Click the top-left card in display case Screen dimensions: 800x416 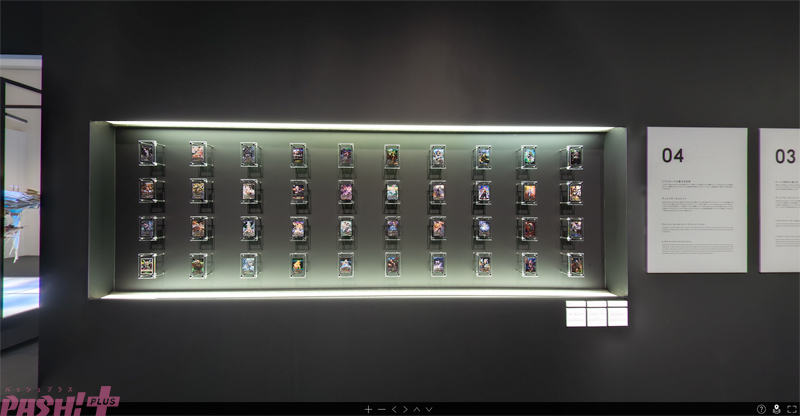[147, 153]
